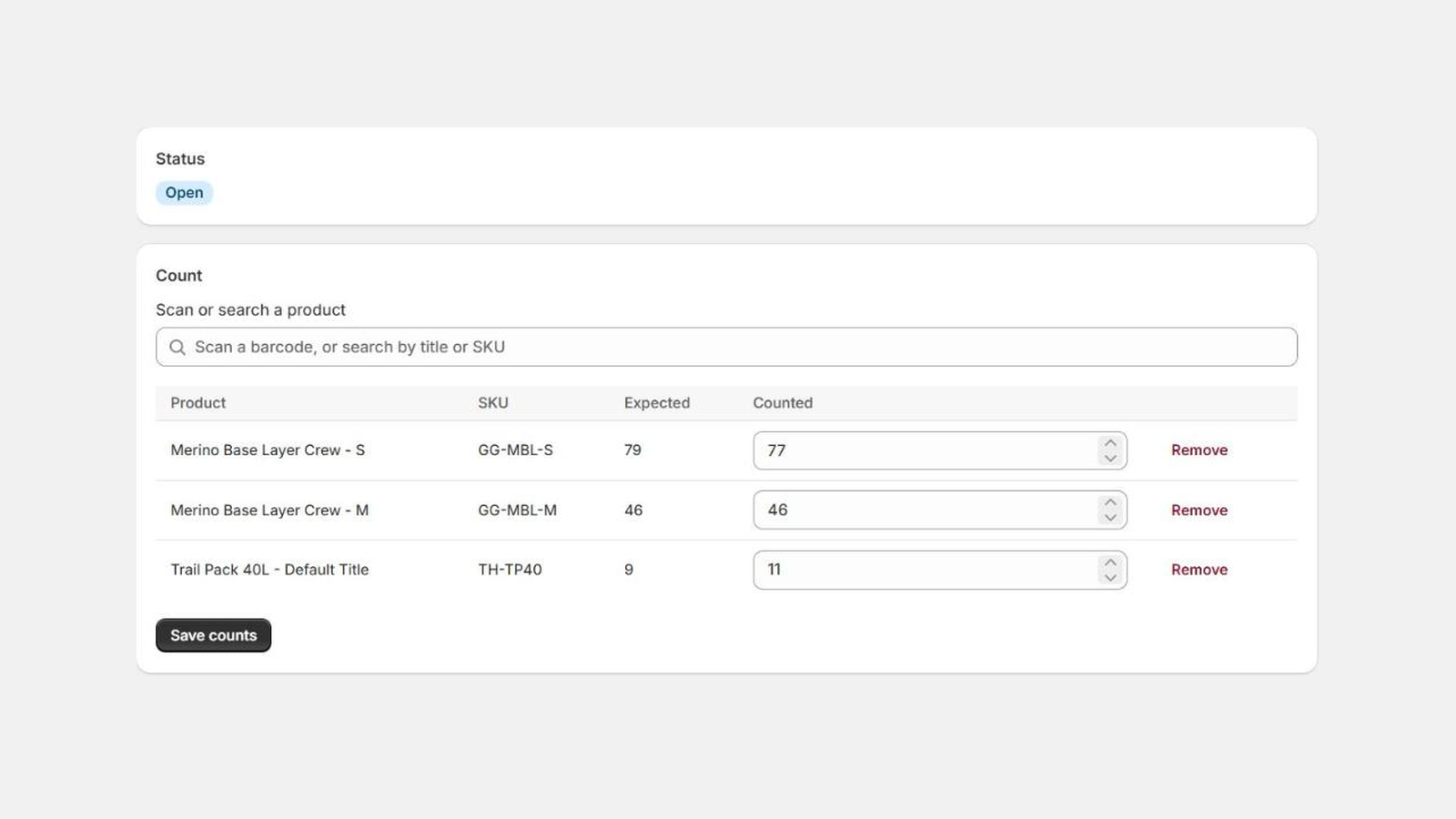Viewport: 1456px width, 819px height.
Task: Decrement counted value for Merino Crew M
Action: click(x=1110, y=518)
